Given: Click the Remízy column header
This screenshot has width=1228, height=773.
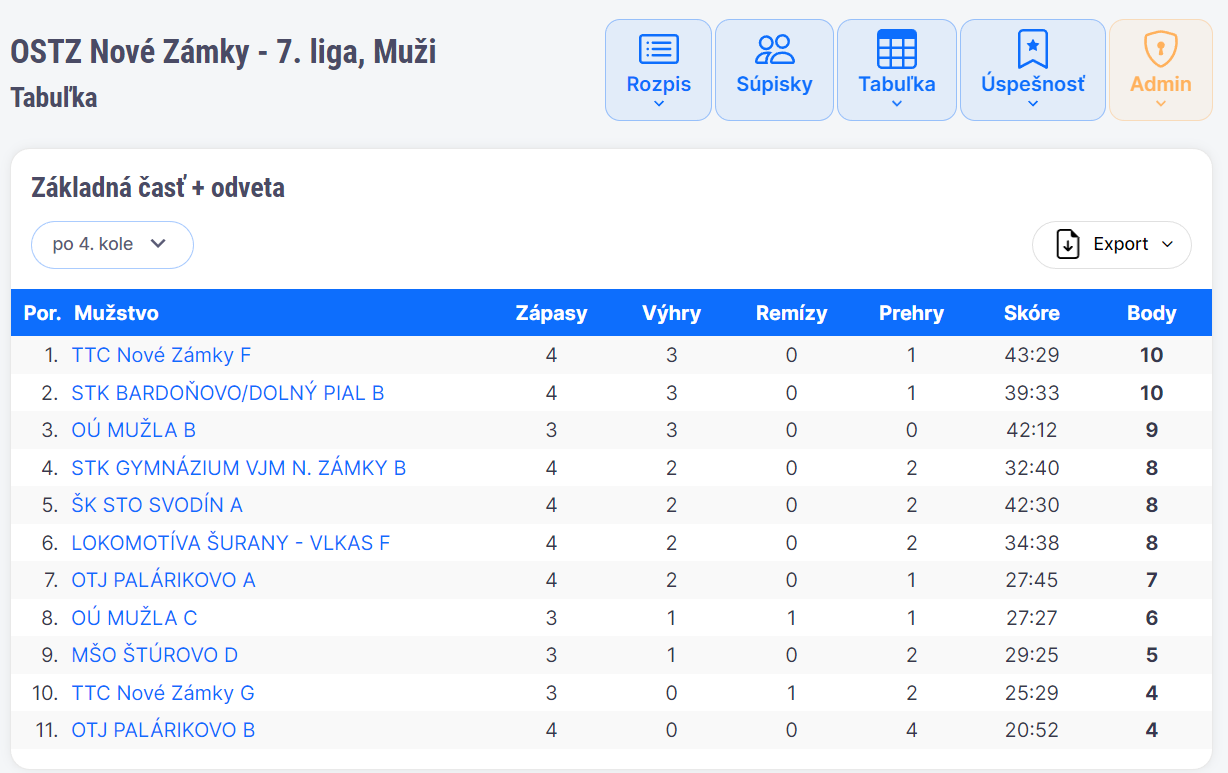Looking at the screenshot, I should tap(791, 313).
